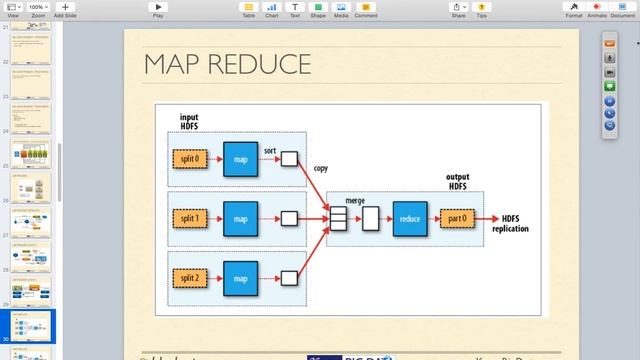Open the View menu button in toolbar

pos(13,7)
